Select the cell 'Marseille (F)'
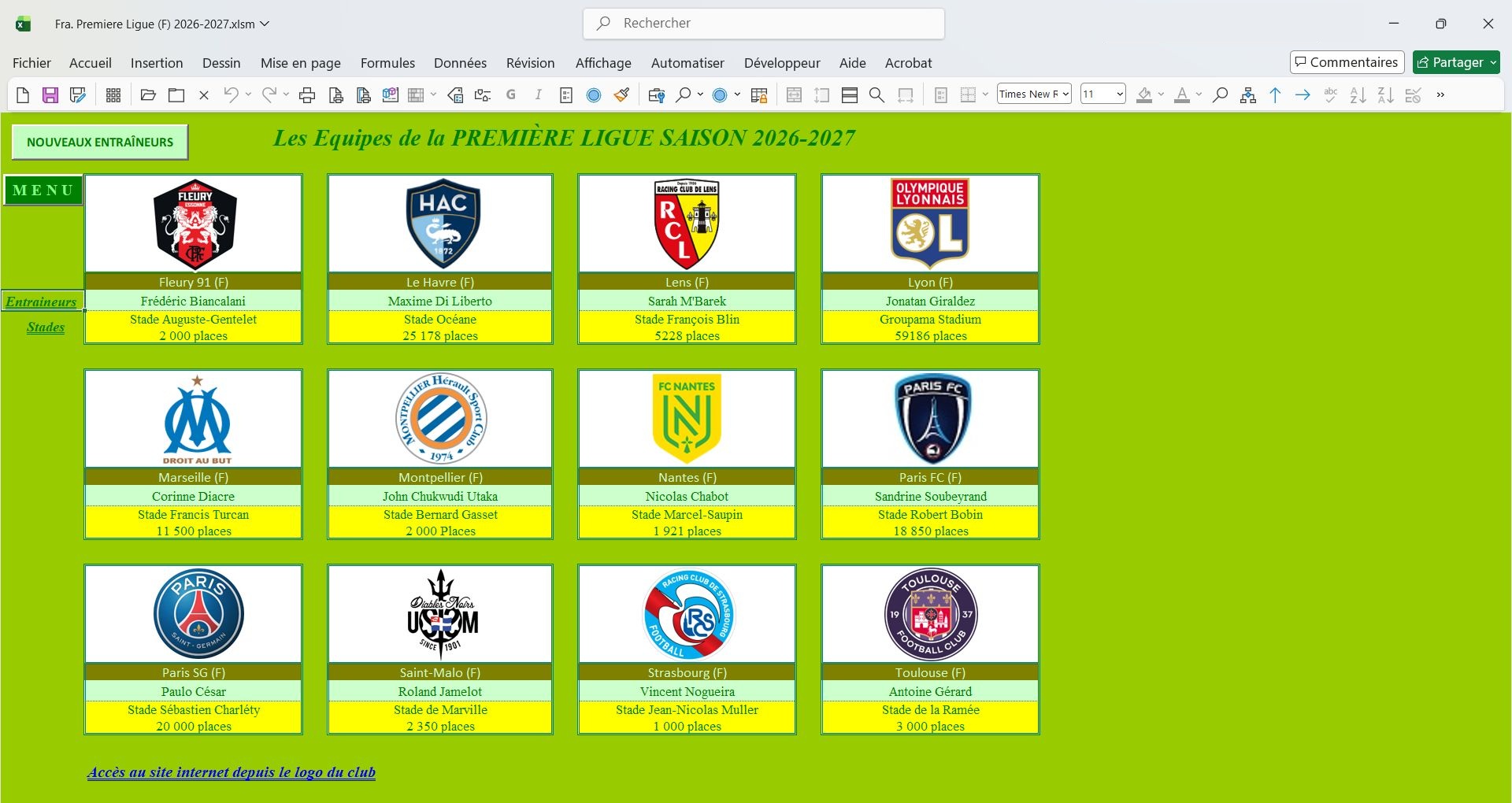The width and height of the screenshot is (1512, 803). point(194,478)
